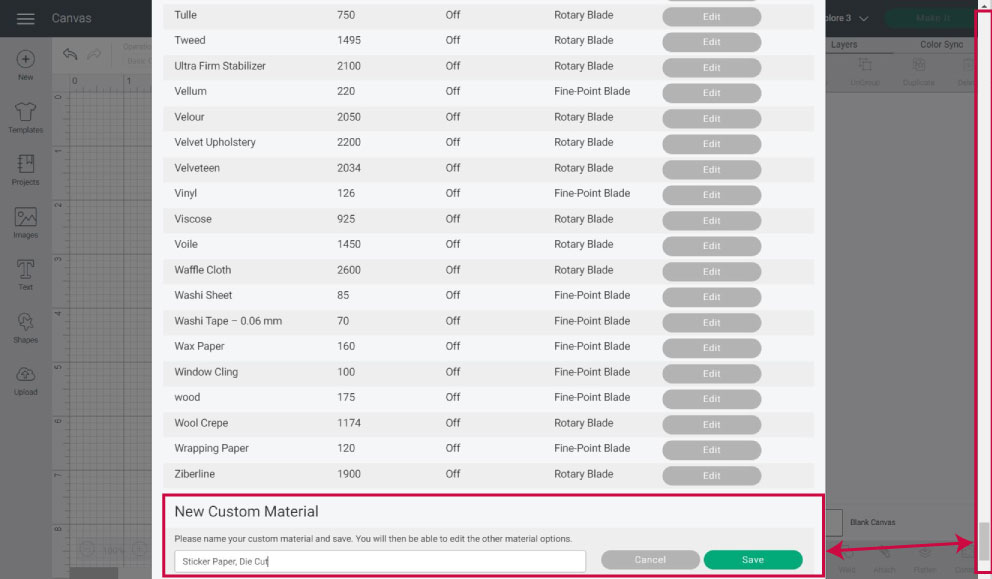Image resolution: width=992 pixels, height=579 pixels.
Task: Open the hamburger menu beside Canvas
Action: (x=26, y=19)
